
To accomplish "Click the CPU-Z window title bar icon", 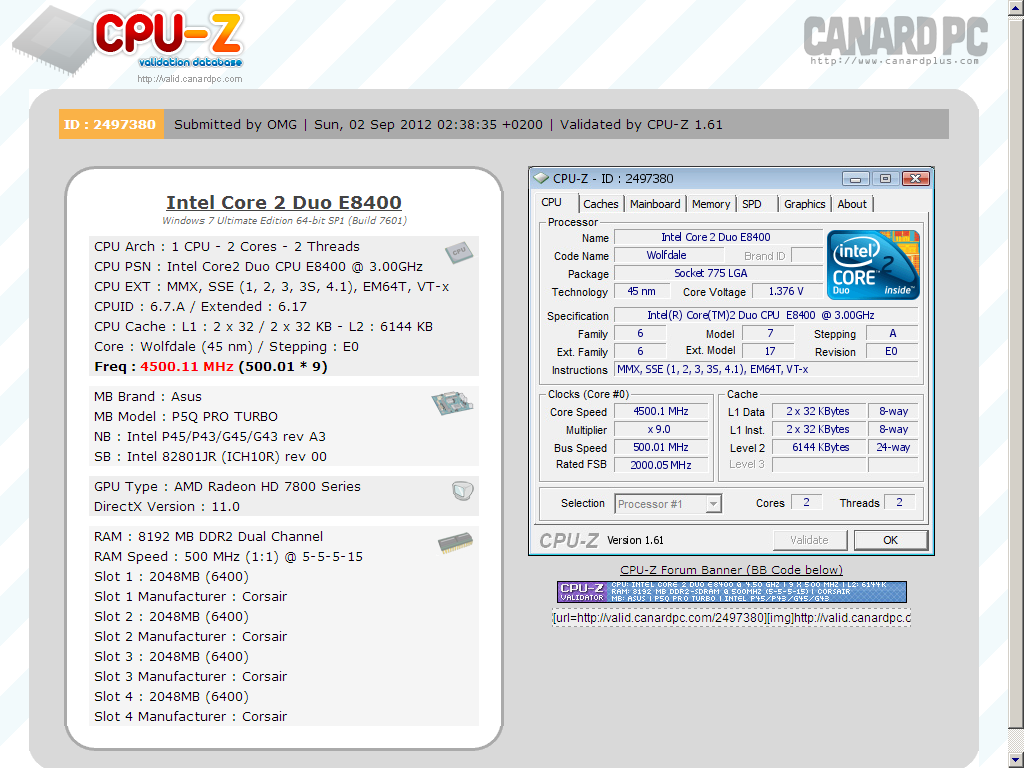I will [541, 178].
